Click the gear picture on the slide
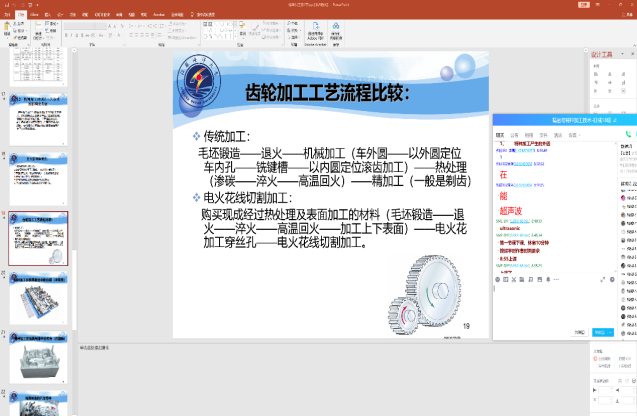 [x=424, y=290]
